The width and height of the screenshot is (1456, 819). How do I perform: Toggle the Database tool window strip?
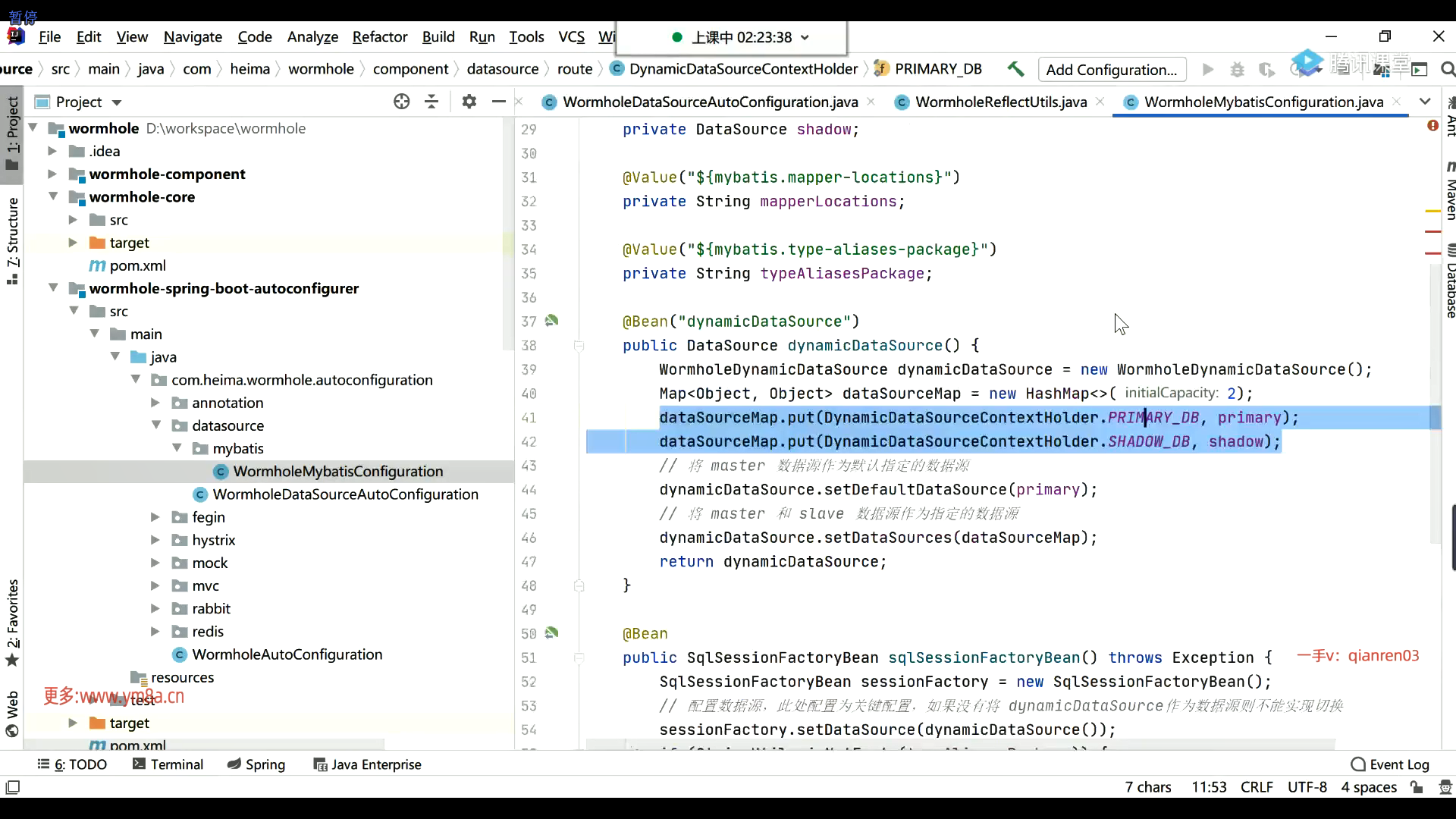pyautogui.click(x=1449, y=282)
